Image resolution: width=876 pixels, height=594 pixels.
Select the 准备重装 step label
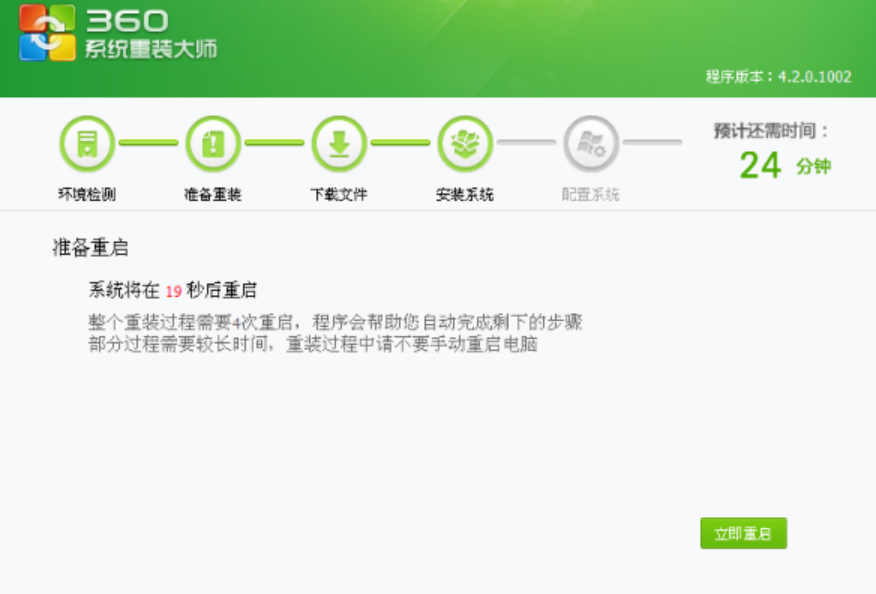(x=213, y=194)
